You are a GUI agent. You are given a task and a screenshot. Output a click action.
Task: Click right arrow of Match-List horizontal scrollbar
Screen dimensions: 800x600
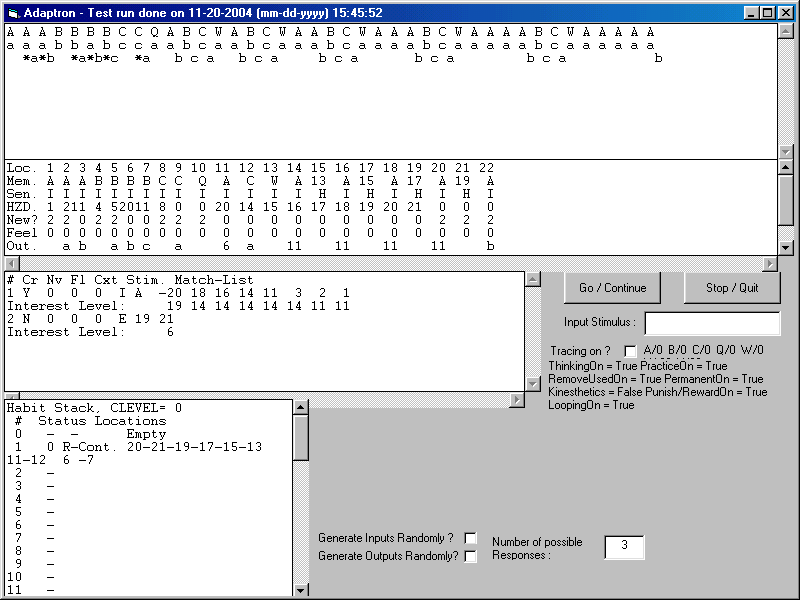pyautogui.click(x=517, y=400)
